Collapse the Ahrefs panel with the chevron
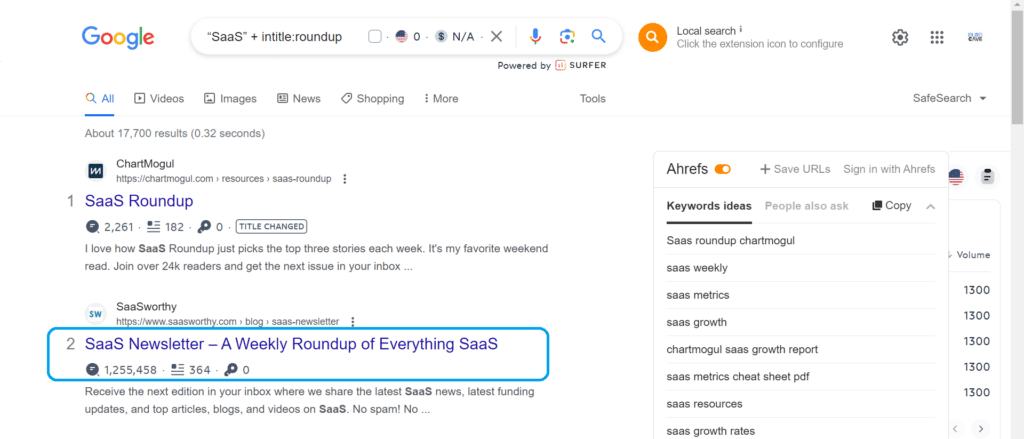 (931, 206)
